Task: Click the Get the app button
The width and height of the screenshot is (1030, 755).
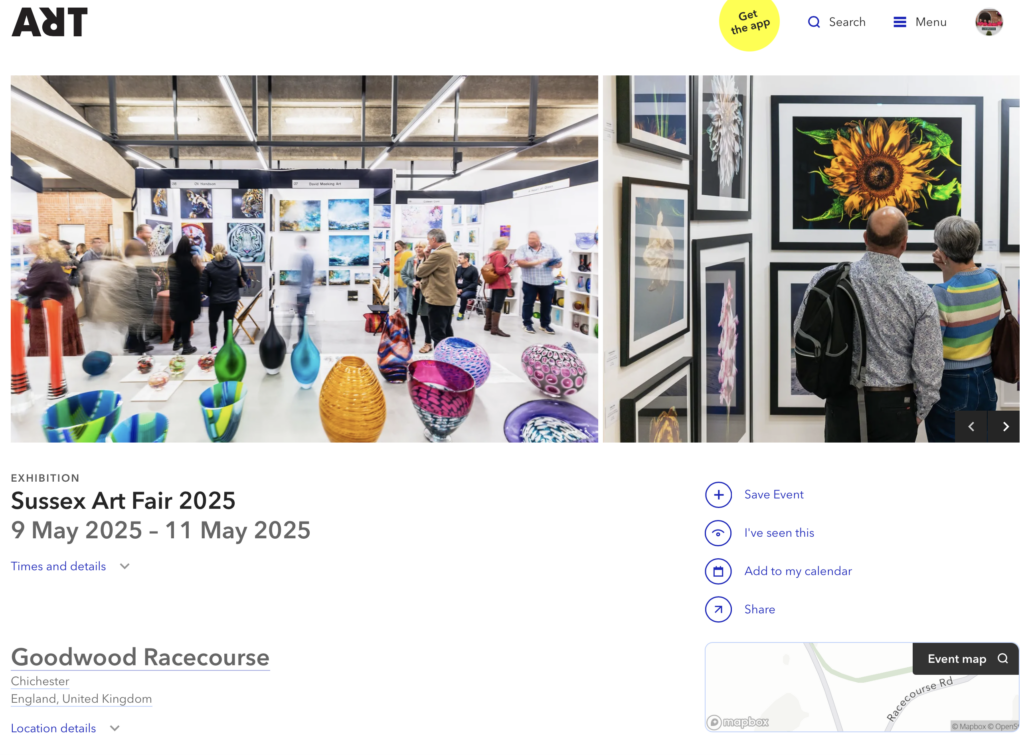Action: click(749, 24)
